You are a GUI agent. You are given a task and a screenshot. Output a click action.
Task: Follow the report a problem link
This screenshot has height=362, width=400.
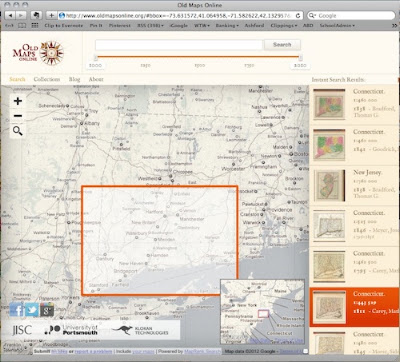click(93, 351)
